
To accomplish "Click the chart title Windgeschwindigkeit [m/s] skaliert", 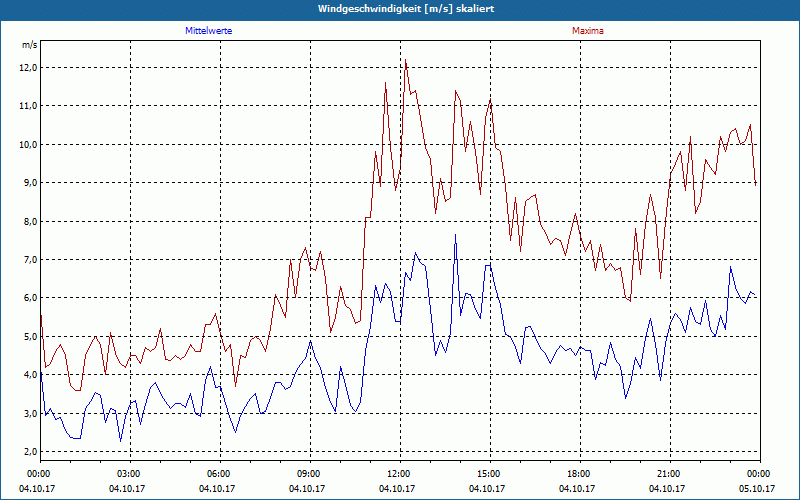I will point(406,9).
